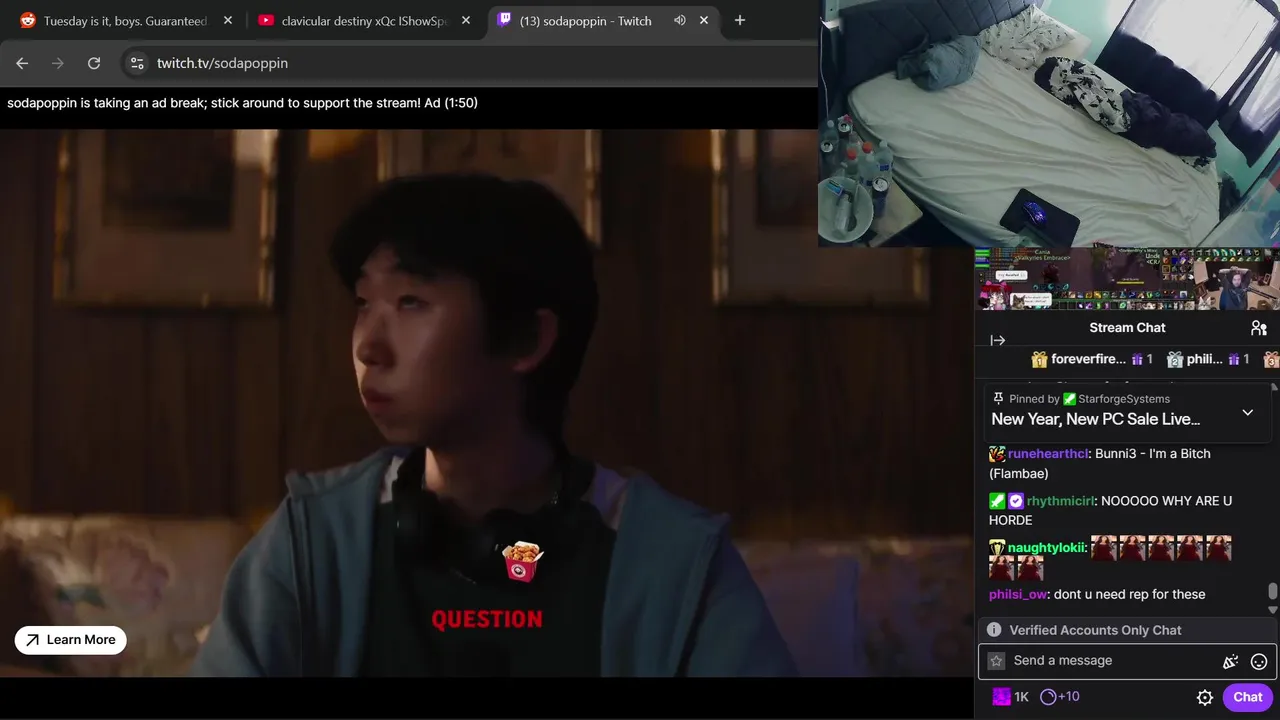Open site information icon in address bar

(137, 63)
